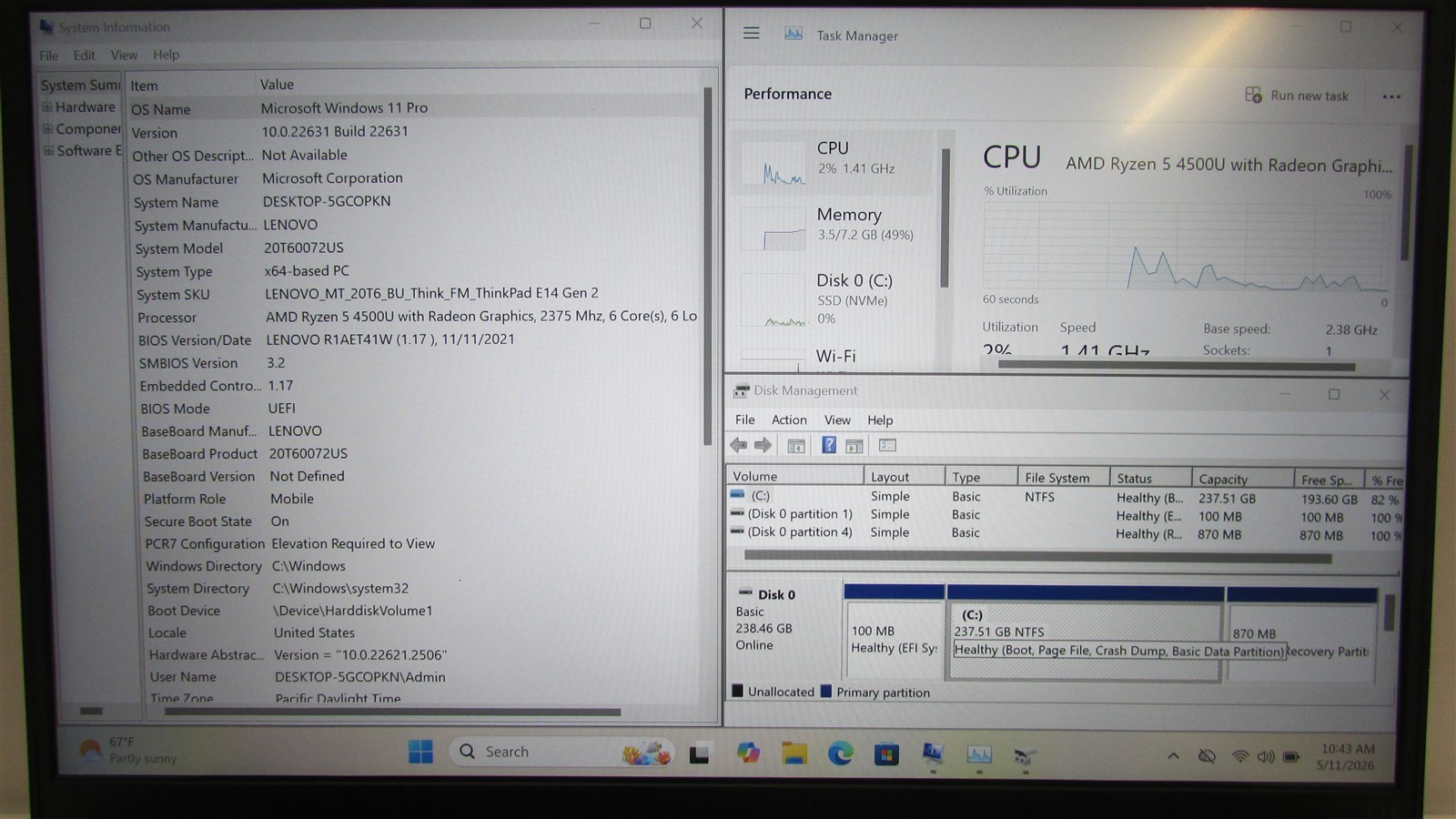Click Settings list toolbar icon in Disk Management
The image size is (1456, 819).
coord(887,445)
